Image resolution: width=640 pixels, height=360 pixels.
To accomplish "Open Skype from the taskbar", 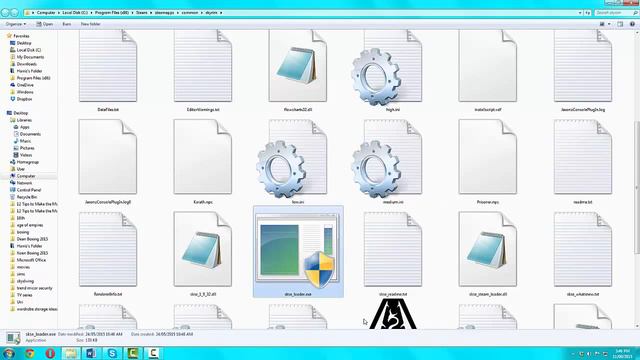I will tap(112, 353).
